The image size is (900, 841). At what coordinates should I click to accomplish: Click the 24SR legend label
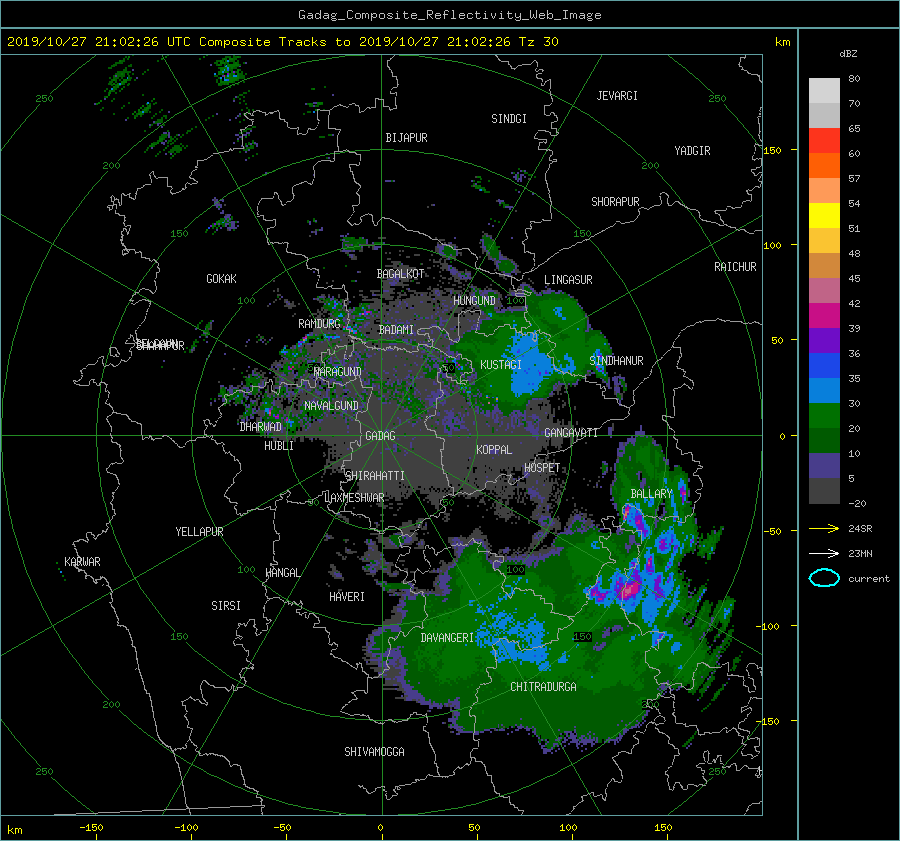pyautogui.click(x=860, y=528)
